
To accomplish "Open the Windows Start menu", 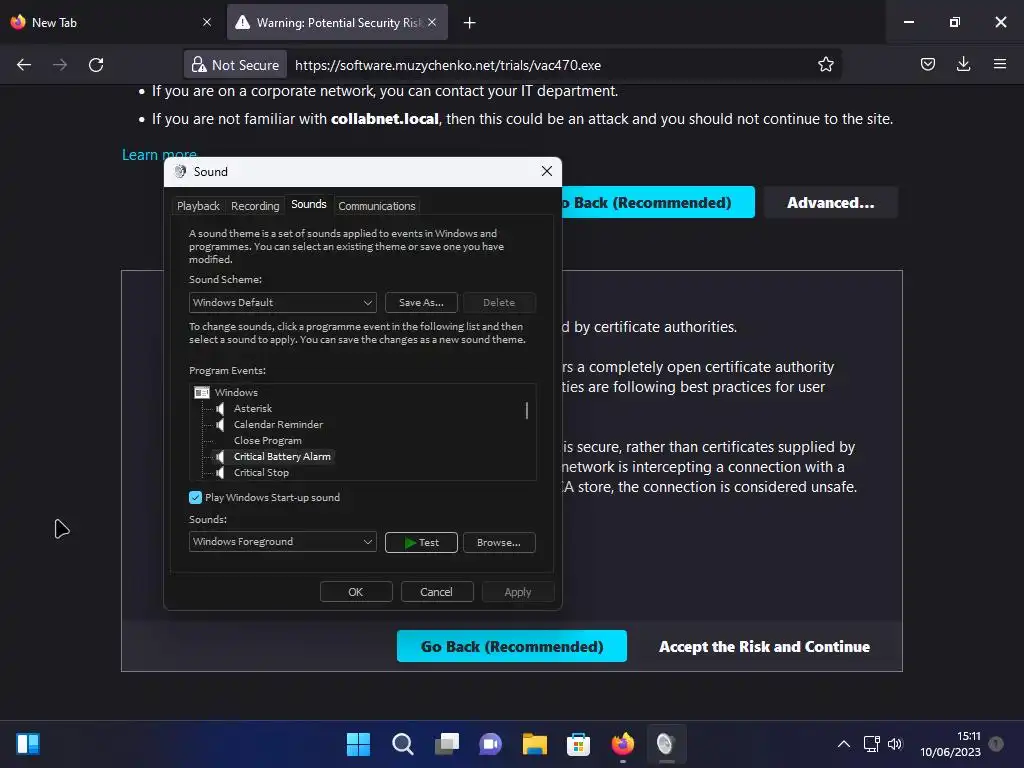I will pos(358,744).
